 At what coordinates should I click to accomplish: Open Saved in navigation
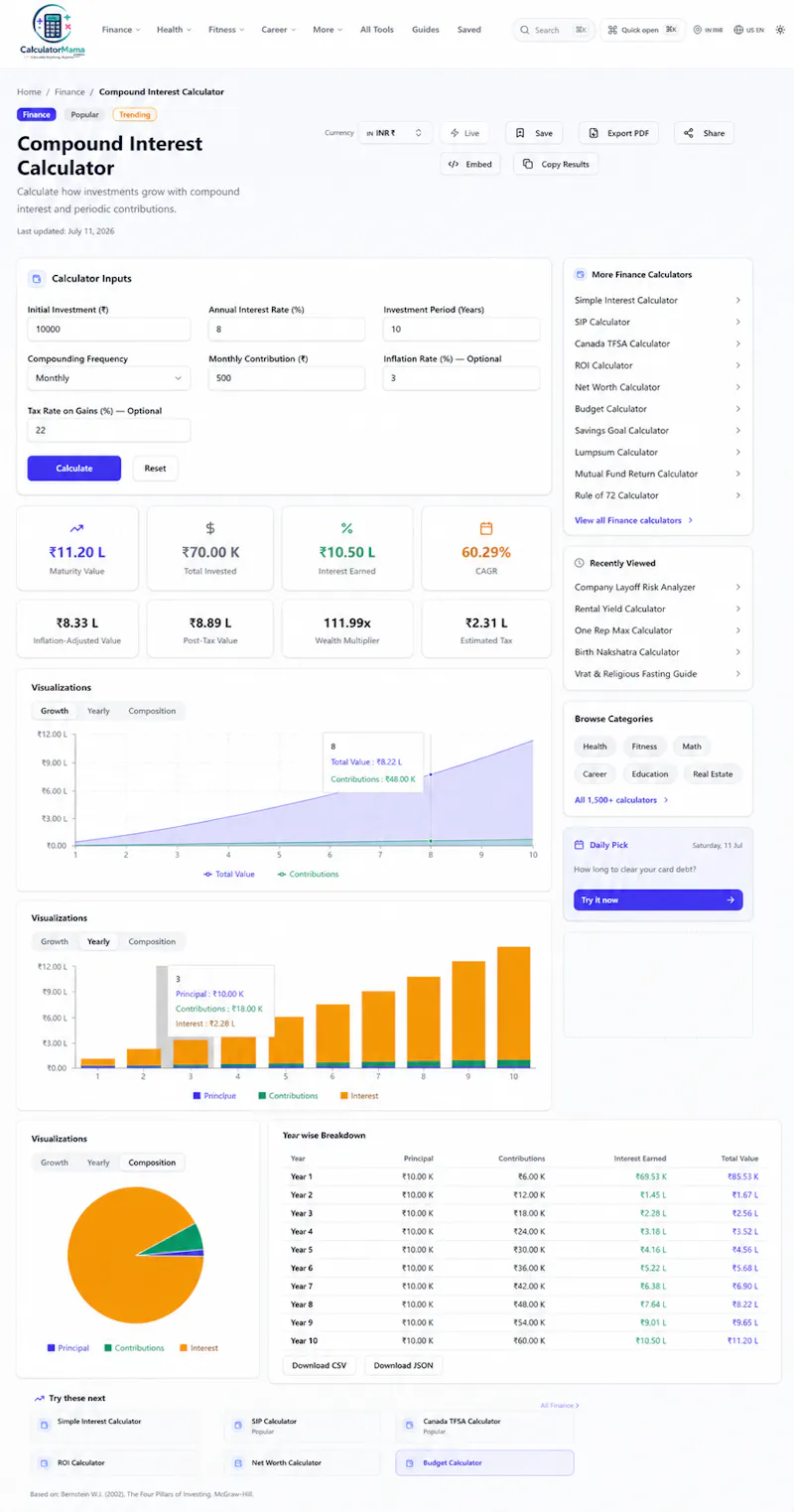(x=469, y=30)
